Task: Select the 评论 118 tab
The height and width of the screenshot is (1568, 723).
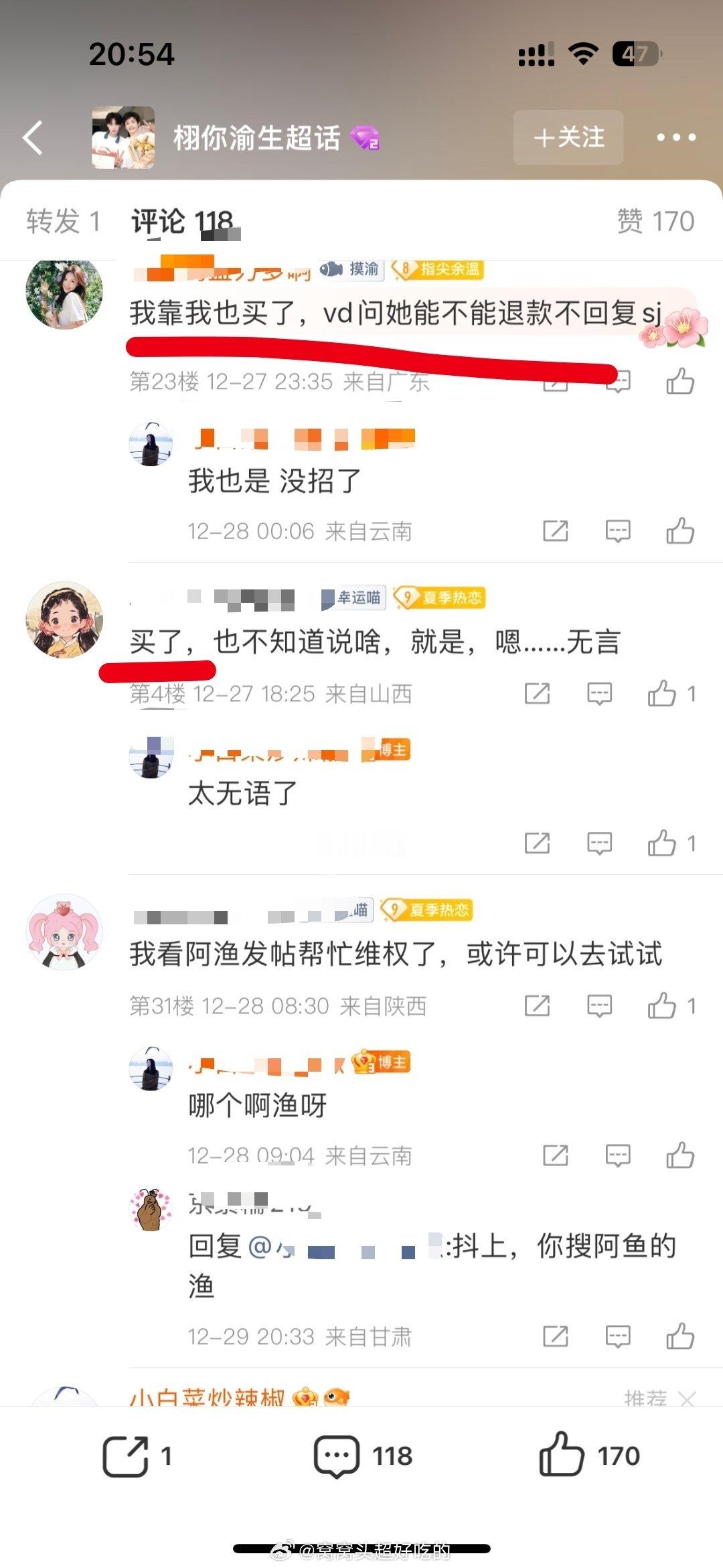Action: [x=182, y=221]
